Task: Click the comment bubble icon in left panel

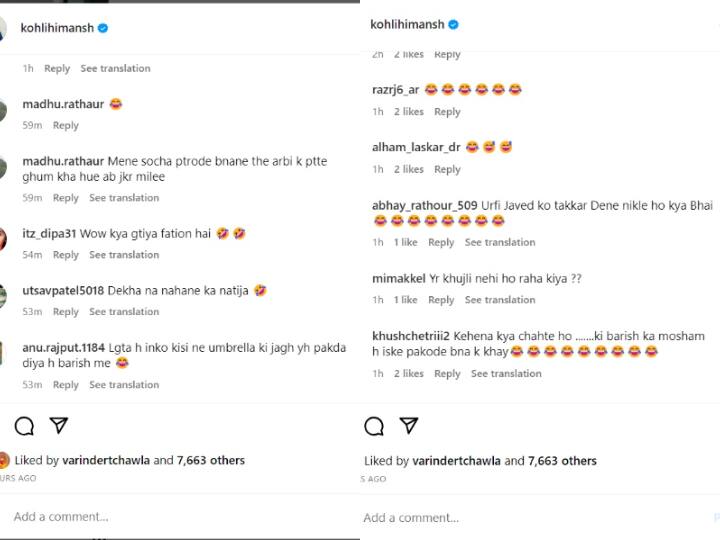Action: pos(24,426)
